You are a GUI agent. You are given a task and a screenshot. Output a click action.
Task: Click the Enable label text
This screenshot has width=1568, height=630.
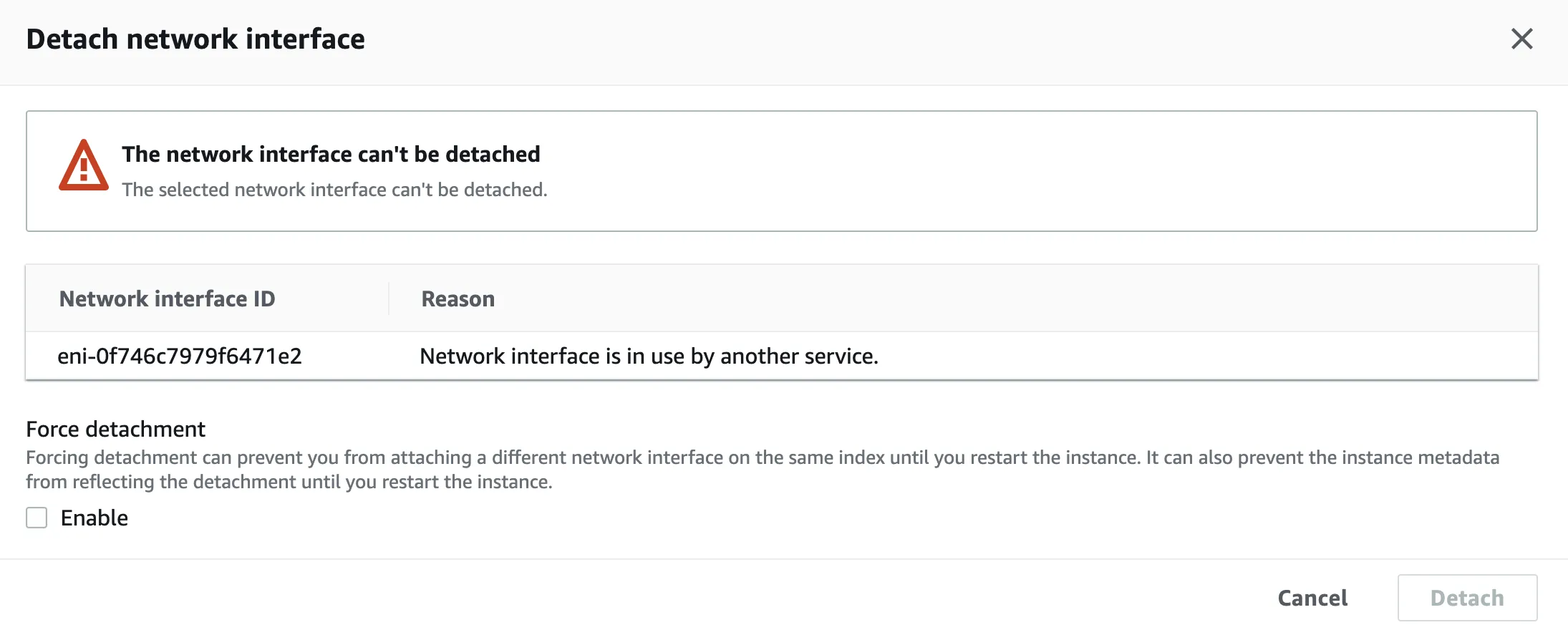click(95, 518)
